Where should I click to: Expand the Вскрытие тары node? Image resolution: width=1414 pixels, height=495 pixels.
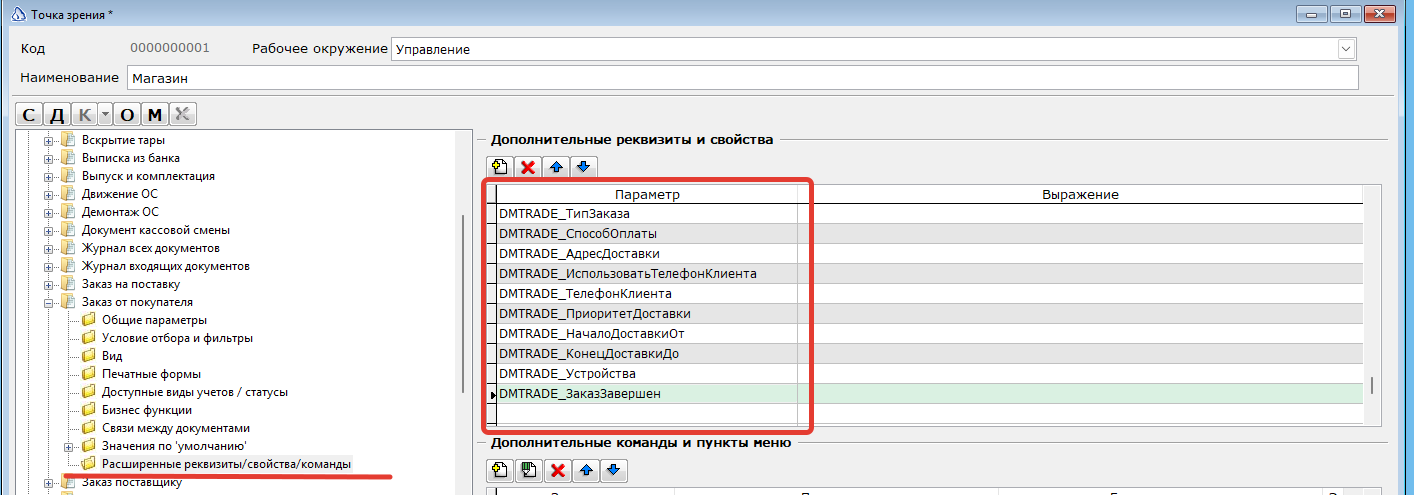click(48, 140)
